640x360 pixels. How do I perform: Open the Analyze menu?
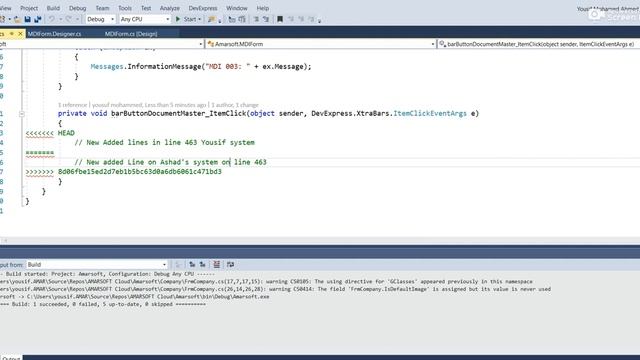tap(170, 8)
